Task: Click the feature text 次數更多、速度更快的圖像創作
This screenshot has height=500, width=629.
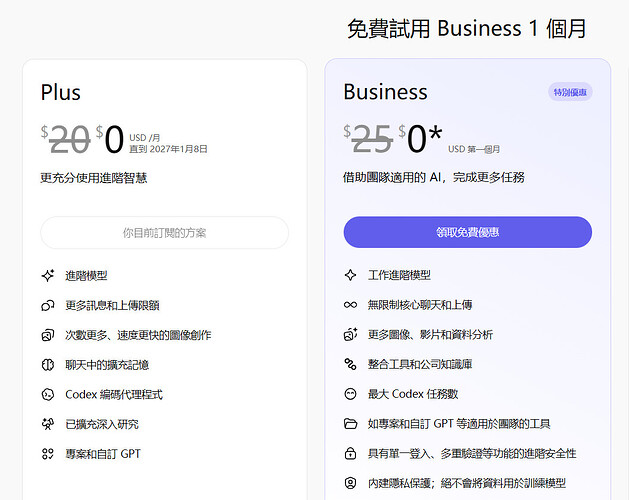Action: tap(138, 335)
